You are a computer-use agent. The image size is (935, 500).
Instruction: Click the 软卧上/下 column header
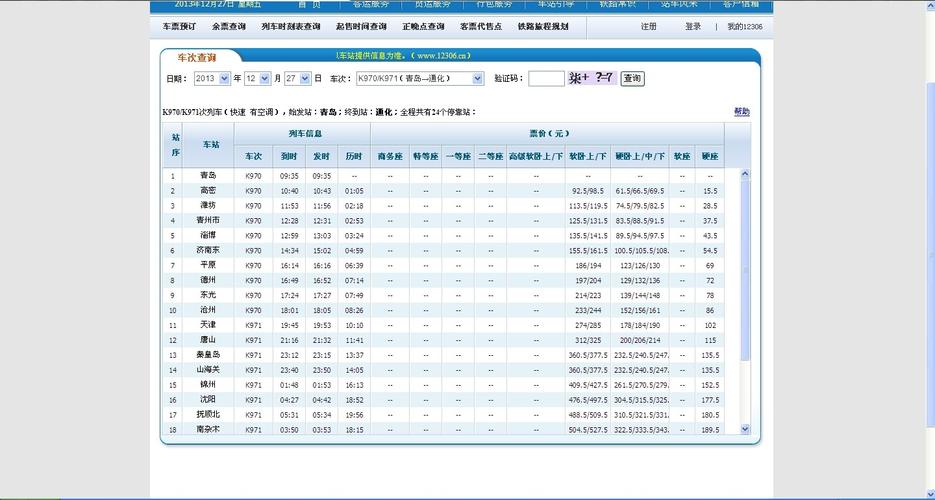(588, 157)
